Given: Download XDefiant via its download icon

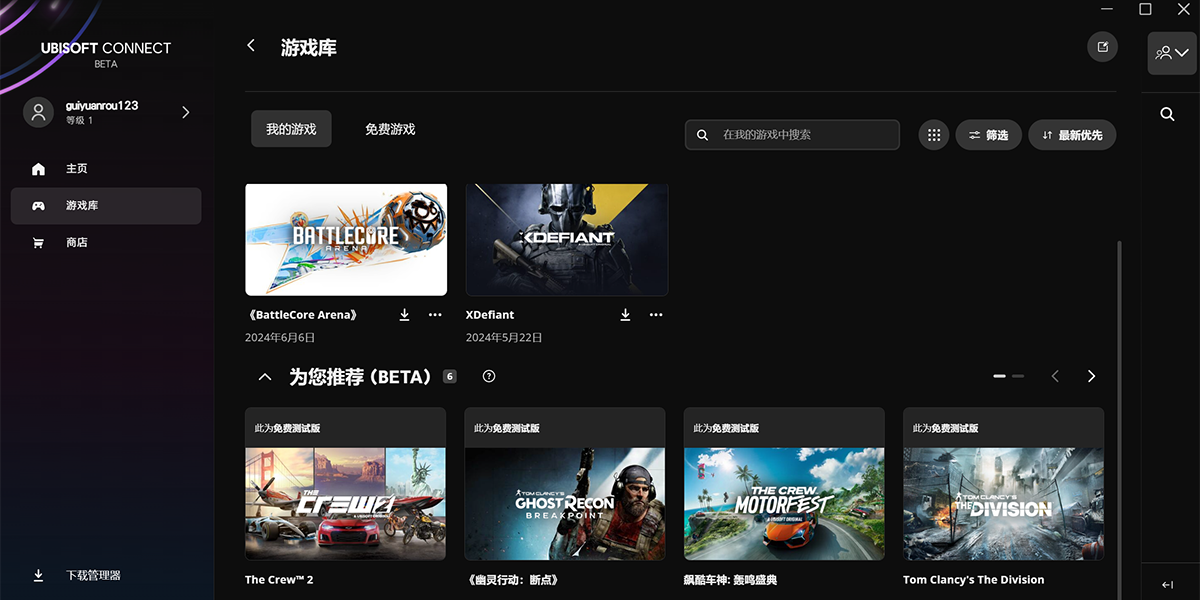Looking at the screenshot, I should [625, 314].
